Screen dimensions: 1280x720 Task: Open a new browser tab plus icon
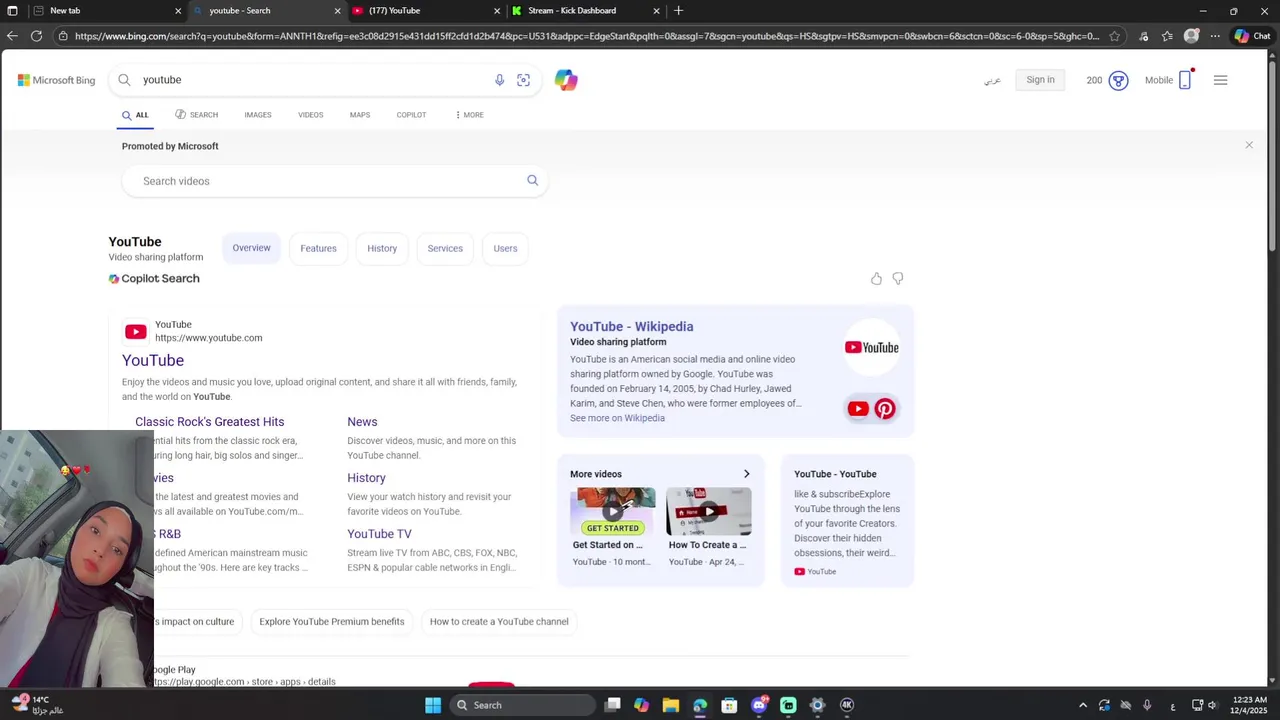(678, 10)
